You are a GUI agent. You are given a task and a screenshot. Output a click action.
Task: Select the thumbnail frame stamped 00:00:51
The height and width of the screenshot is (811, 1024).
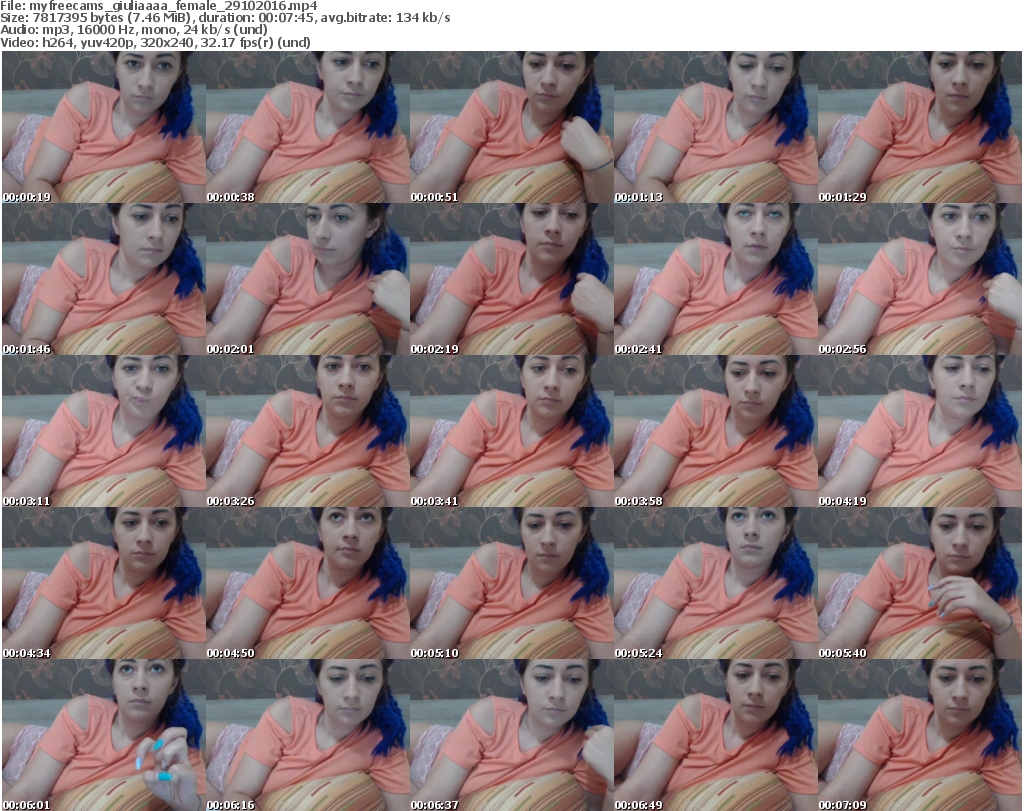[512, 127]
